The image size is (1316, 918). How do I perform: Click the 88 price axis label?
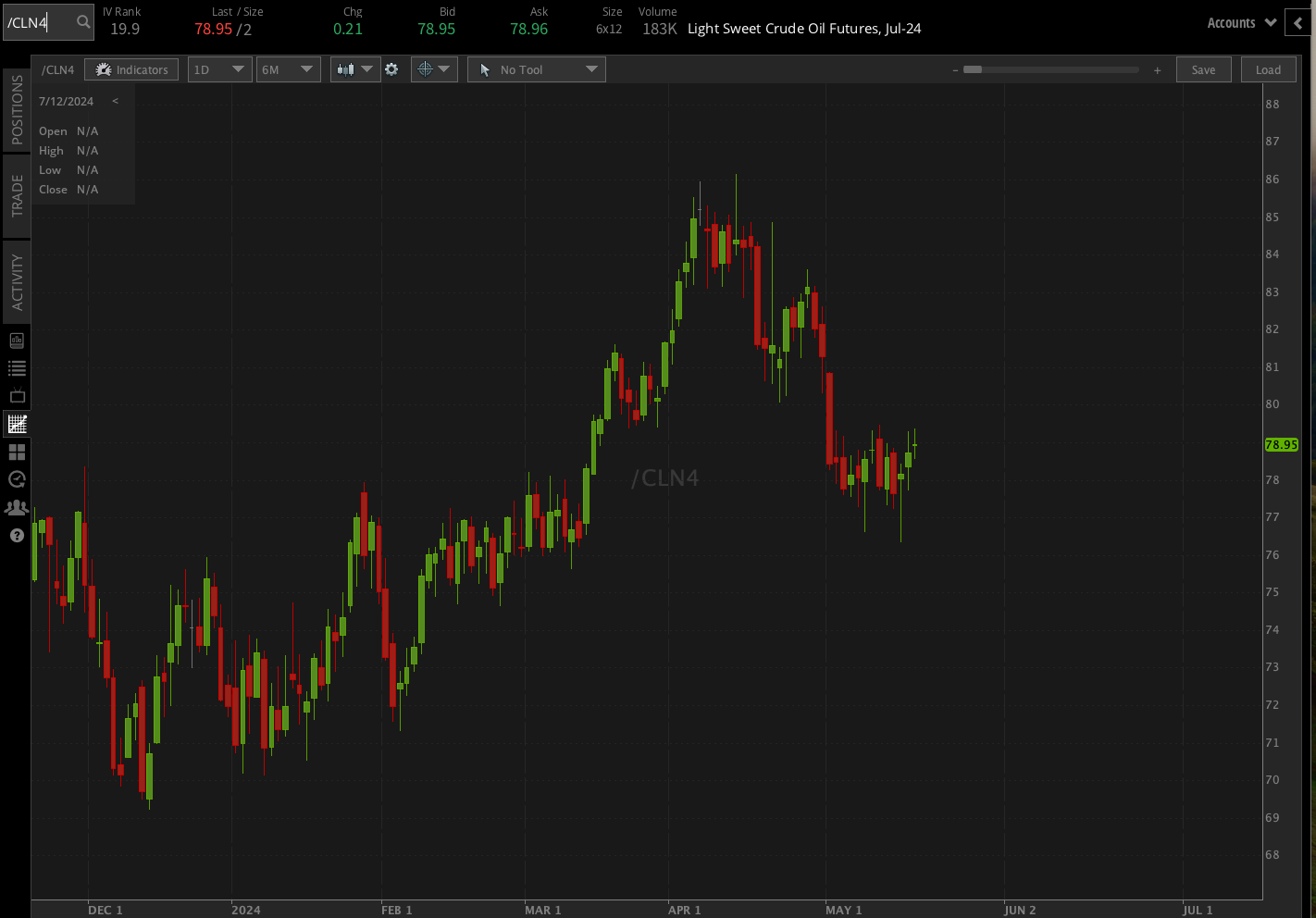(x=1273, y=104)
